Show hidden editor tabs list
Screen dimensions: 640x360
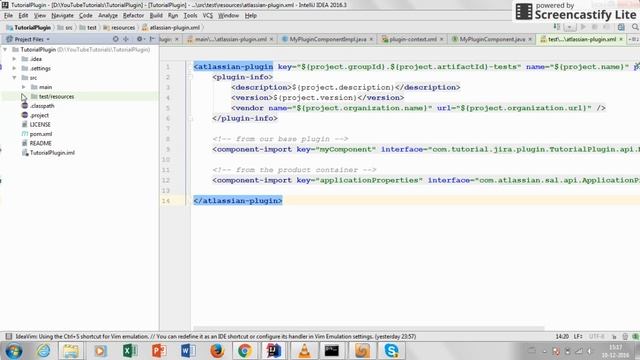(x=634, y=39)
